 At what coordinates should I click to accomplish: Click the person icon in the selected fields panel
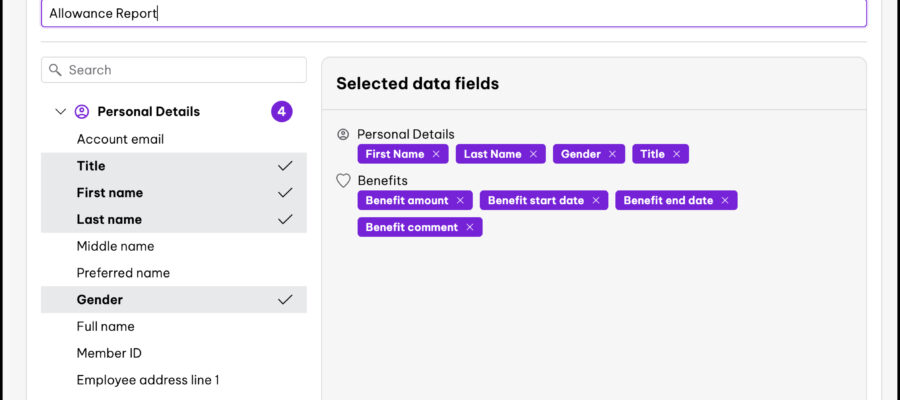coord(343,134)
